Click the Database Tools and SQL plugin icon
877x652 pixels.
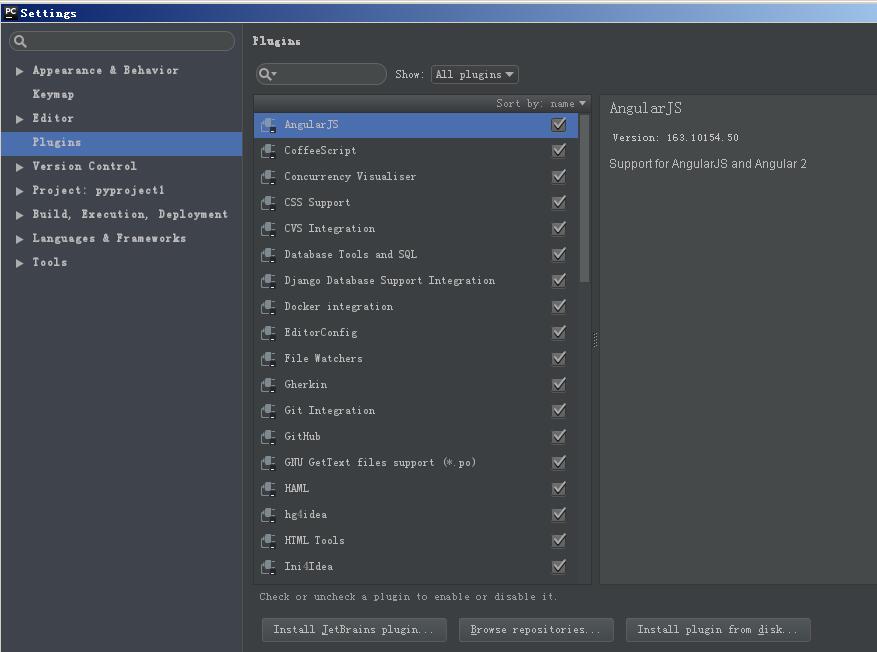tap(268, 255)
